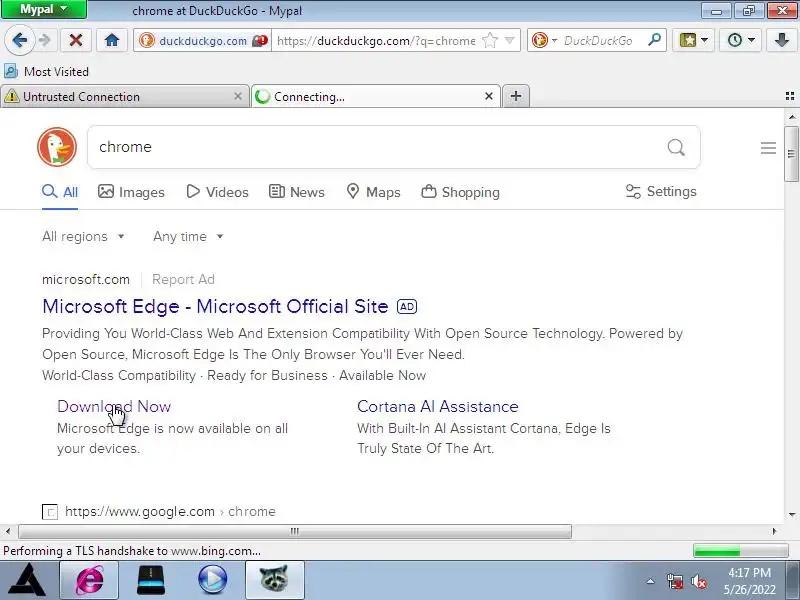
Task: Click the Download Now sitelink
Action: [114, 407]
